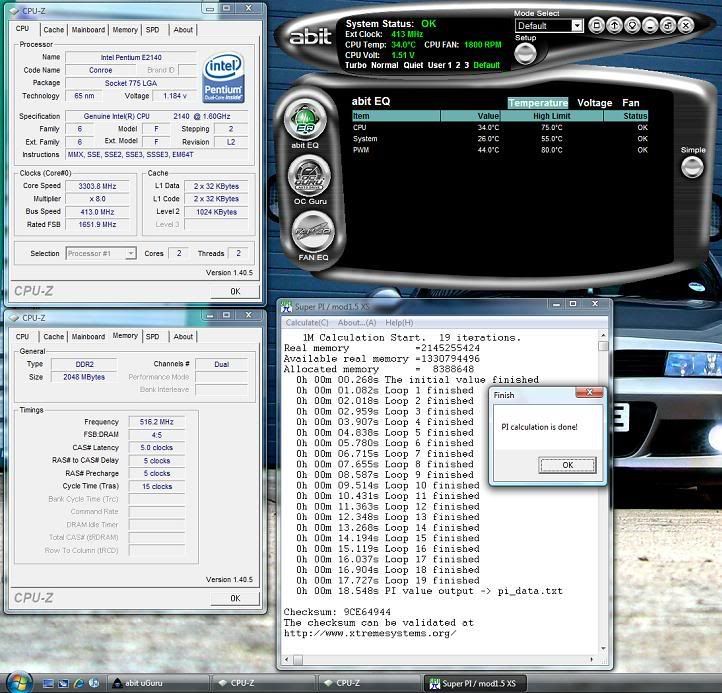Viewport: 722px width, 693px height.
Task: Click the Bus Speed 413.0 MHz value
Action: [x=97, y=212]
